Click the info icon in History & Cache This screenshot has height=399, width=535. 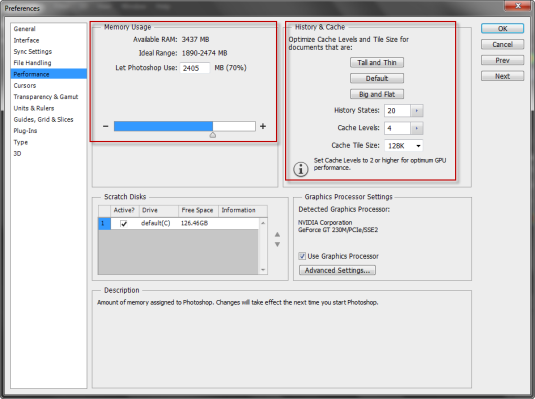[301, 169]
